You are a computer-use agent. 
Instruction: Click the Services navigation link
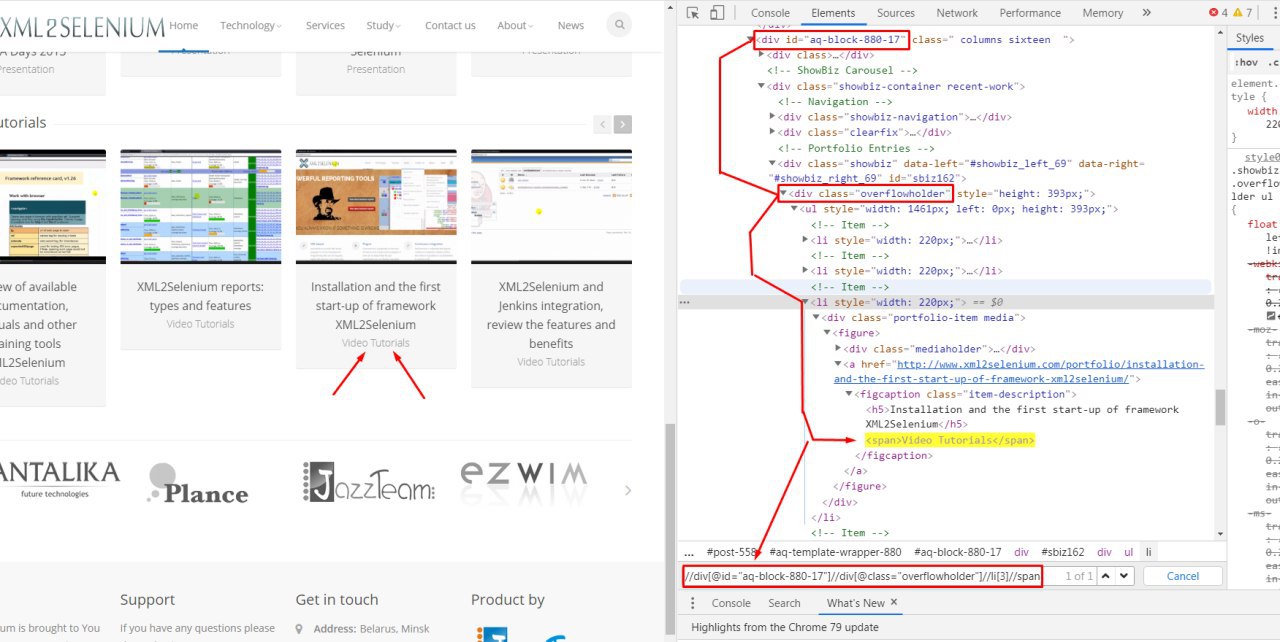tap(325, 25)
